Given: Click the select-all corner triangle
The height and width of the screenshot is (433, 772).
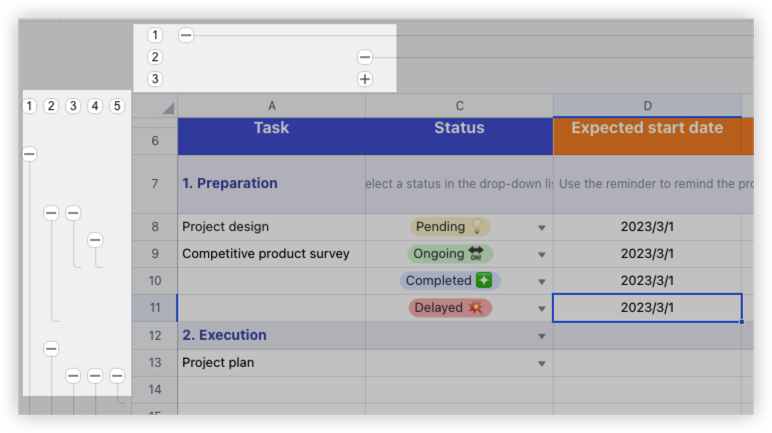Looking at the screenshot, I should (x=168, y=108).
